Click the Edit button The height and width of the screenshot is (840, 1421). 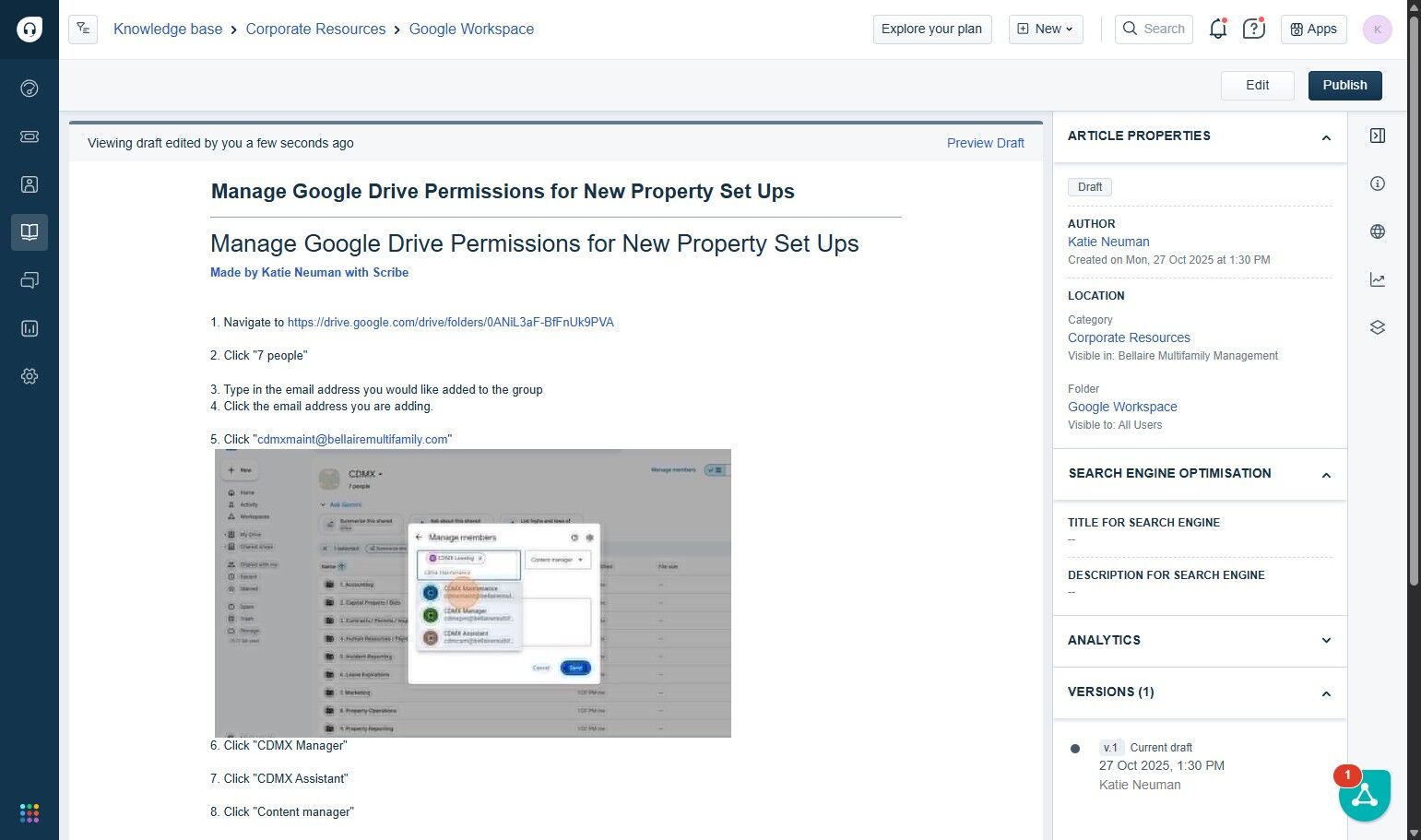click(x=1258, y=85)
